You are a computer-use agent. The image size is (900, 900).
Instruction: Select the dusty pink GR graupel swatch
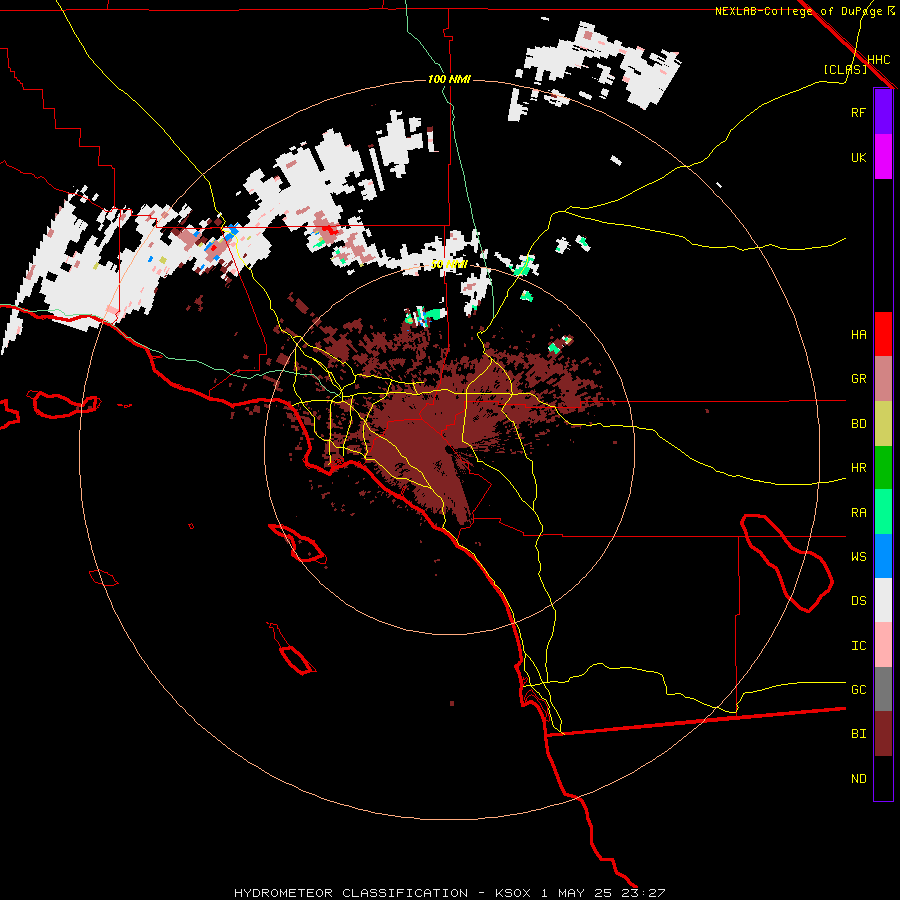click(x=883, y=379)
